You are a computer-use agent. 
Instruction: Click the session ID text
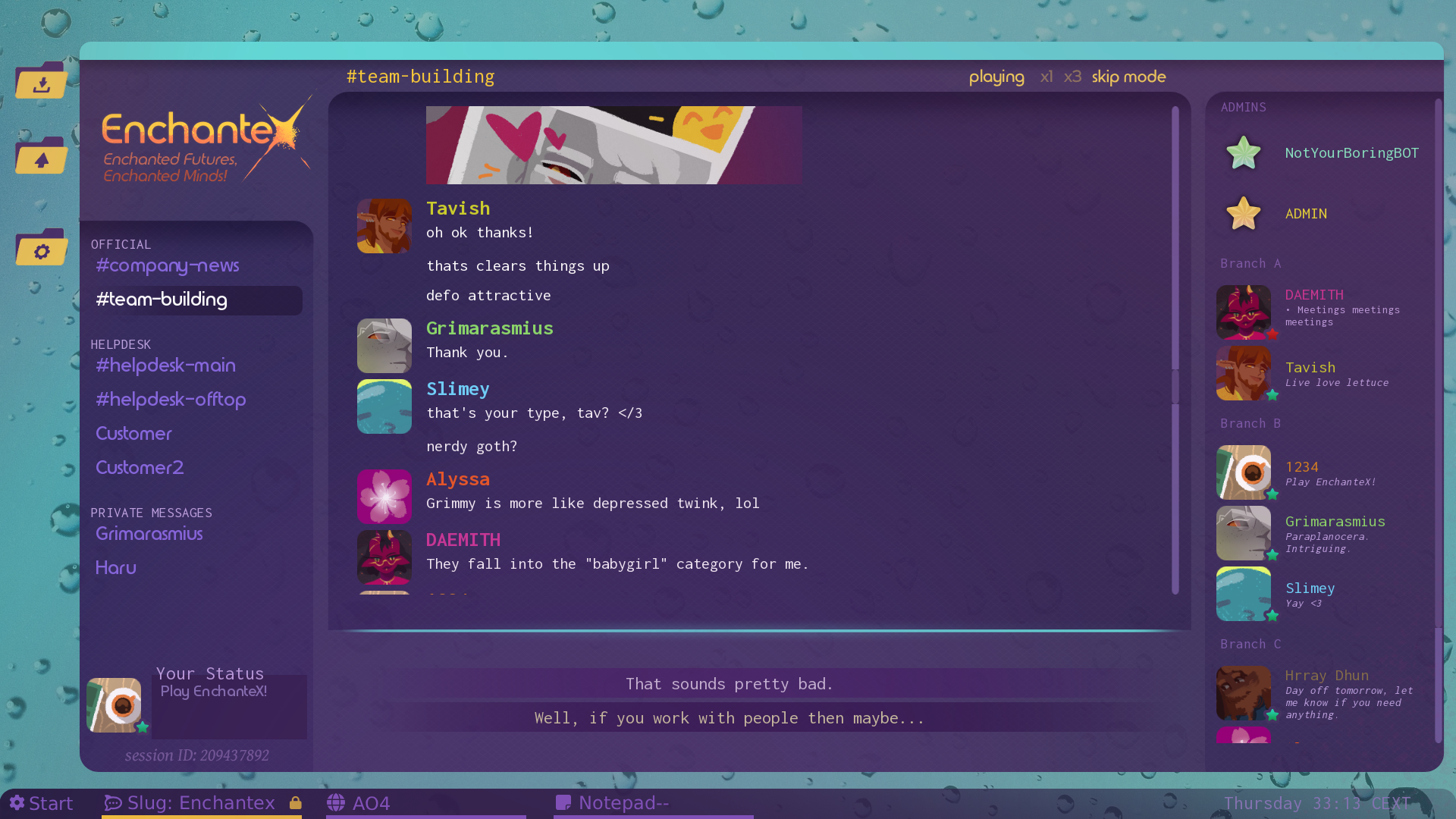coord(197,755)
